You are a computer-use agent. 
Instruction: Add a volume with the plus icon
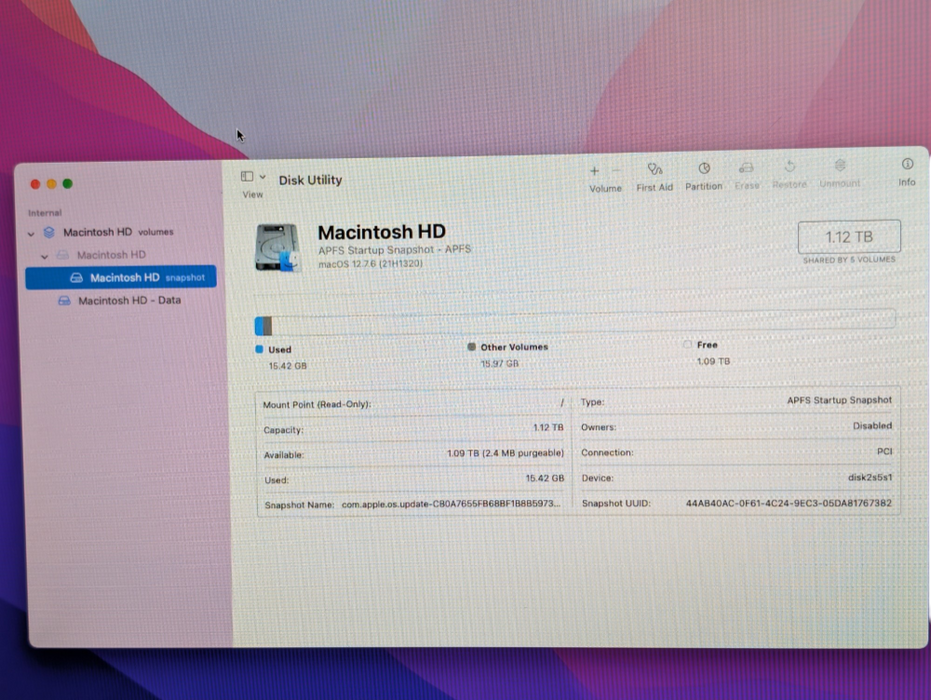coord(594,171)
